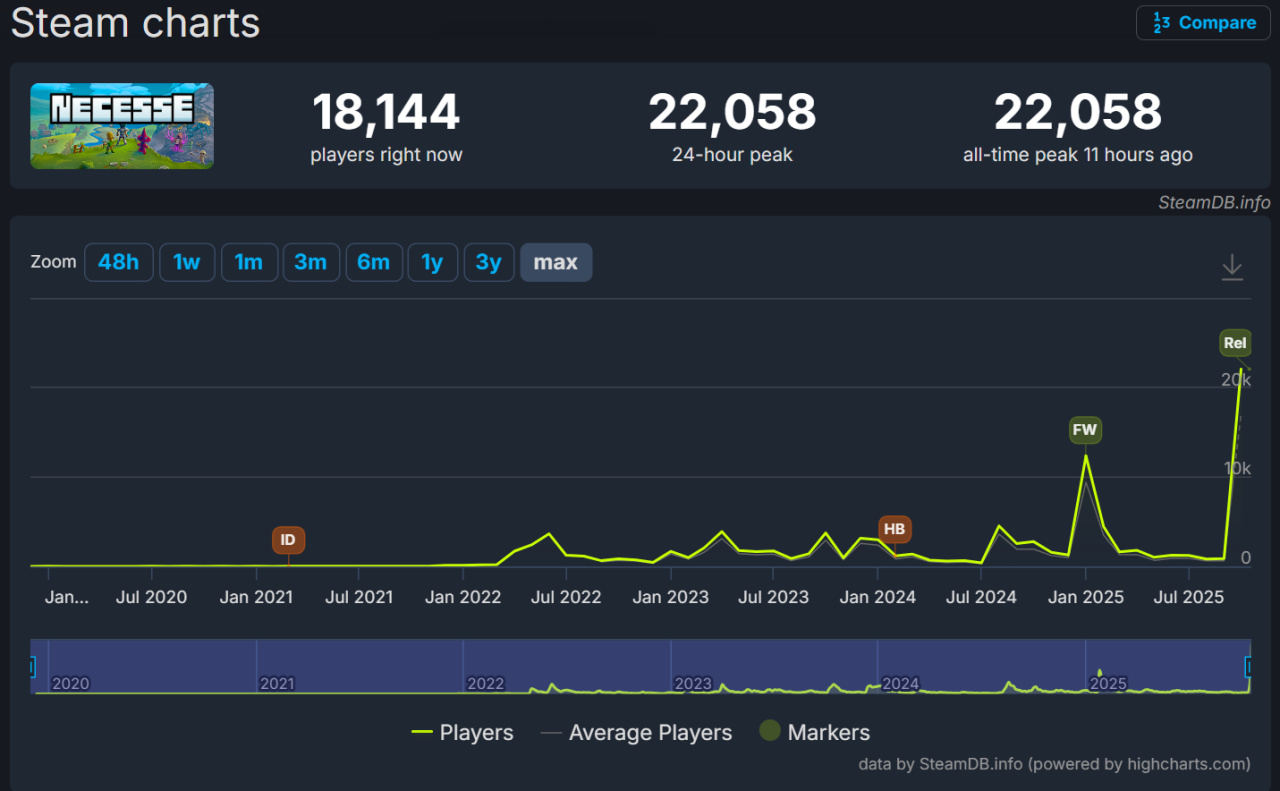
Task: Click the Zoom label beside range buttons
Action: point(53,262)
